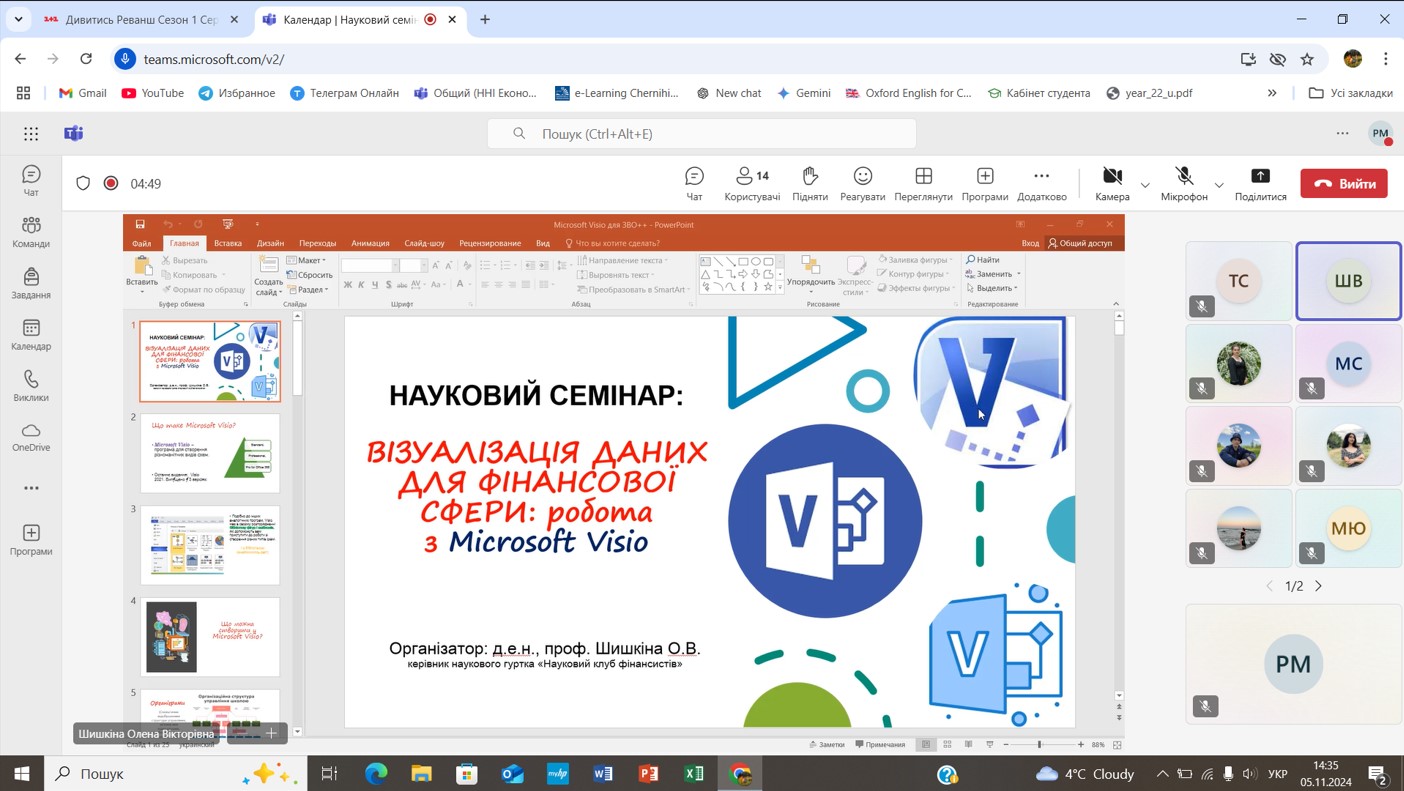Click the taskbar search box Пошук
The height and width of the screenshot is (791, 1404).
175,773
